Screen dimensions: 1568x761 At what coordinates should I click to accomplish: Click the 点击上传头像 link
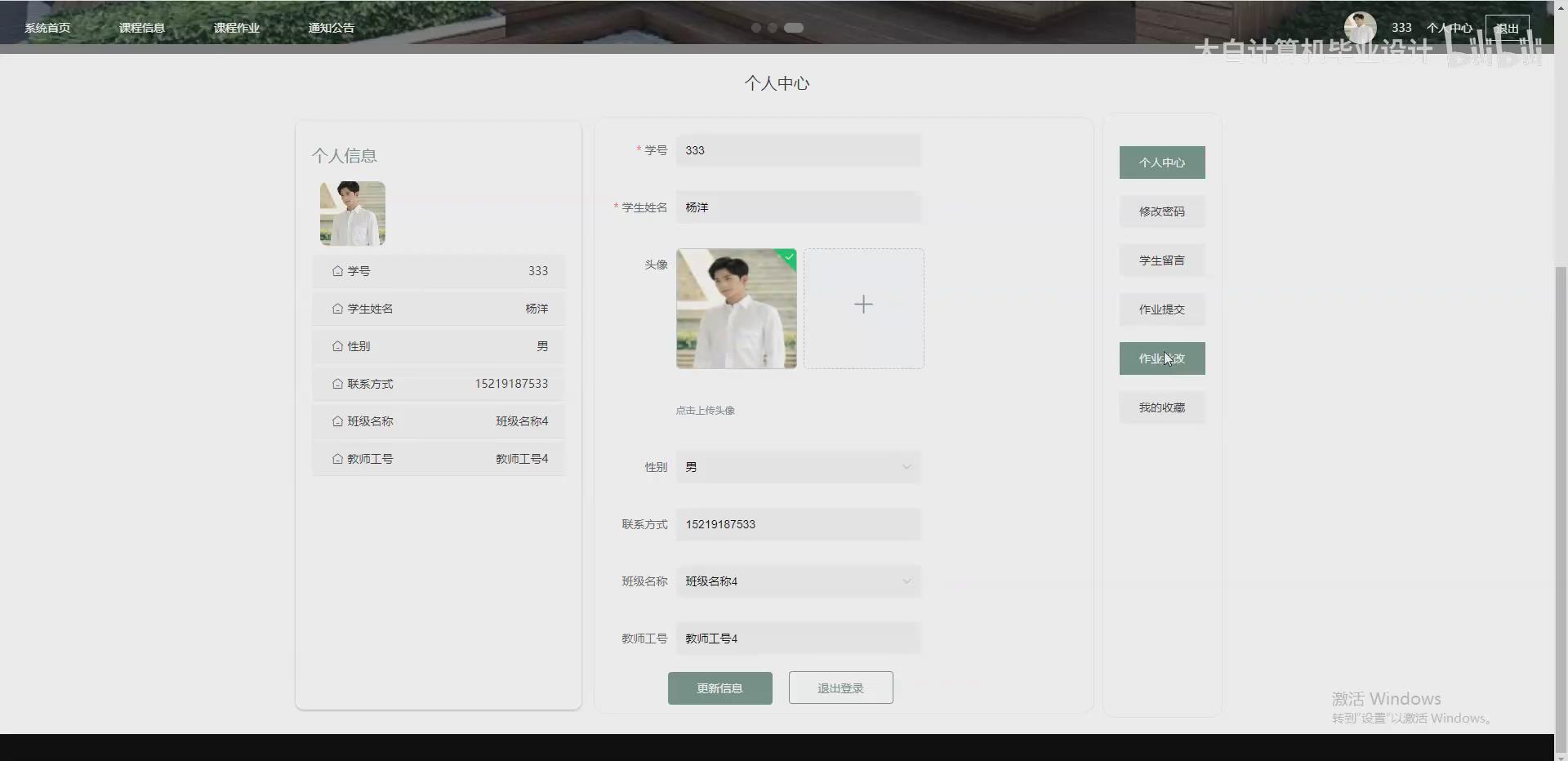[x=704, y=411]
